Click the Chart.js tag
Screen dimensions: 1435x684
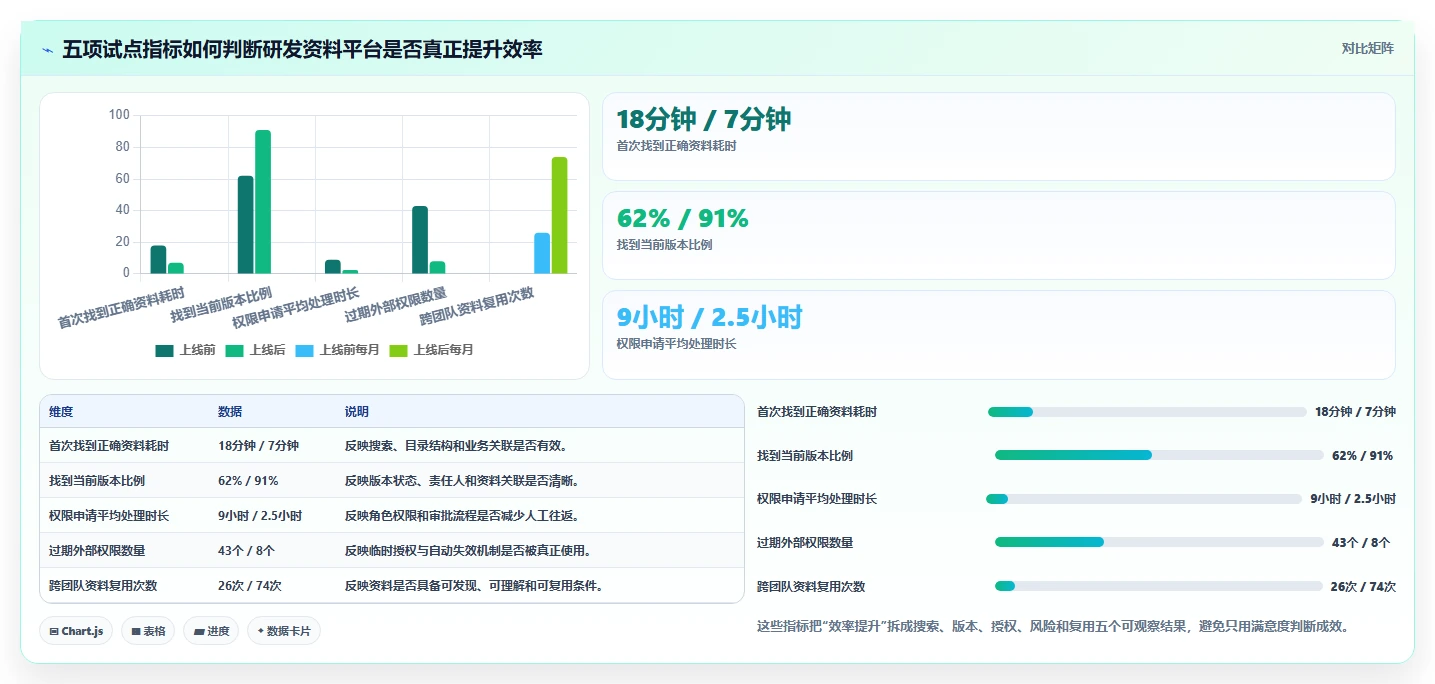[76, 631]
